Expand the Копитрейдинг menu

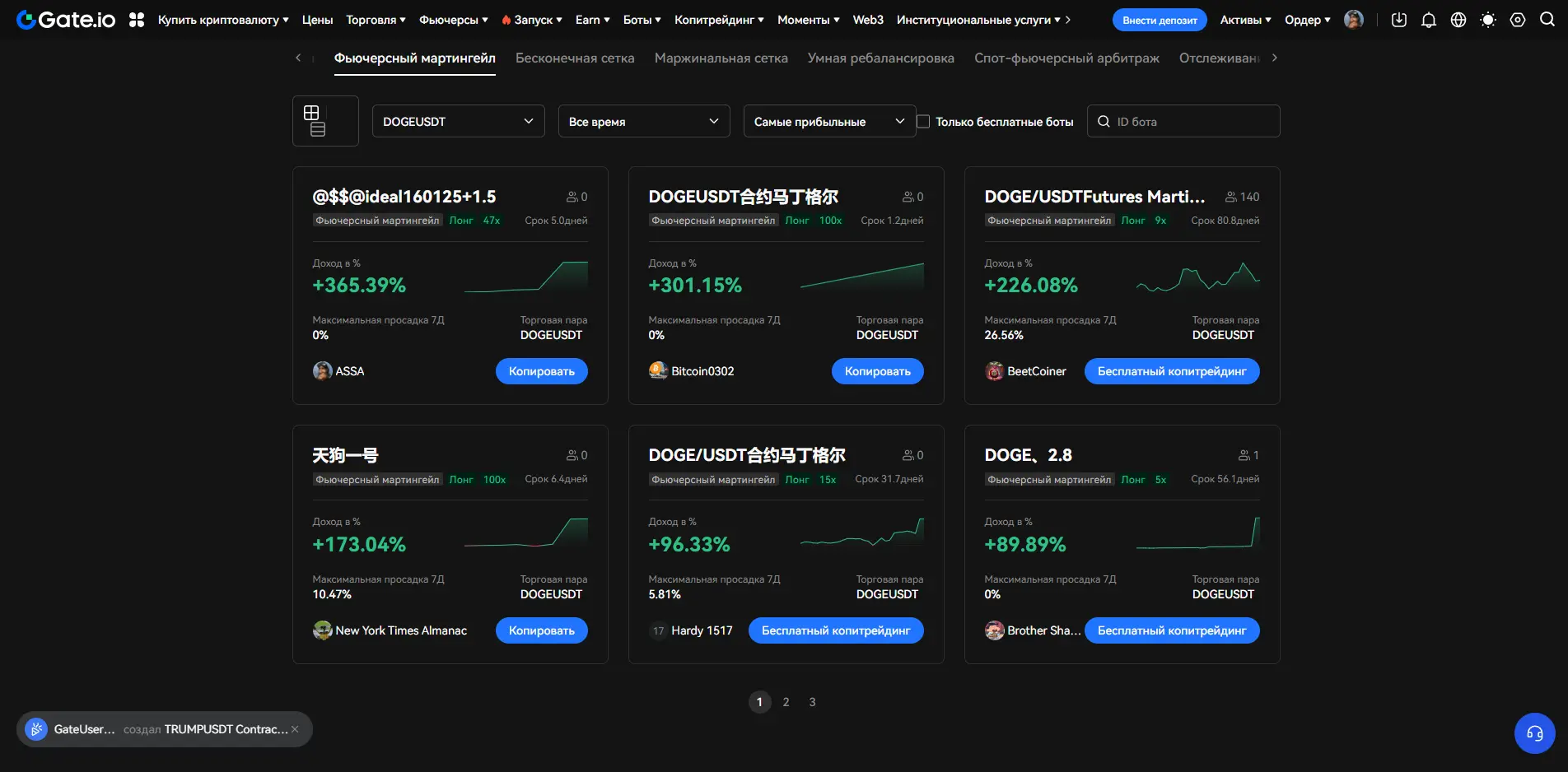(719, 20)
